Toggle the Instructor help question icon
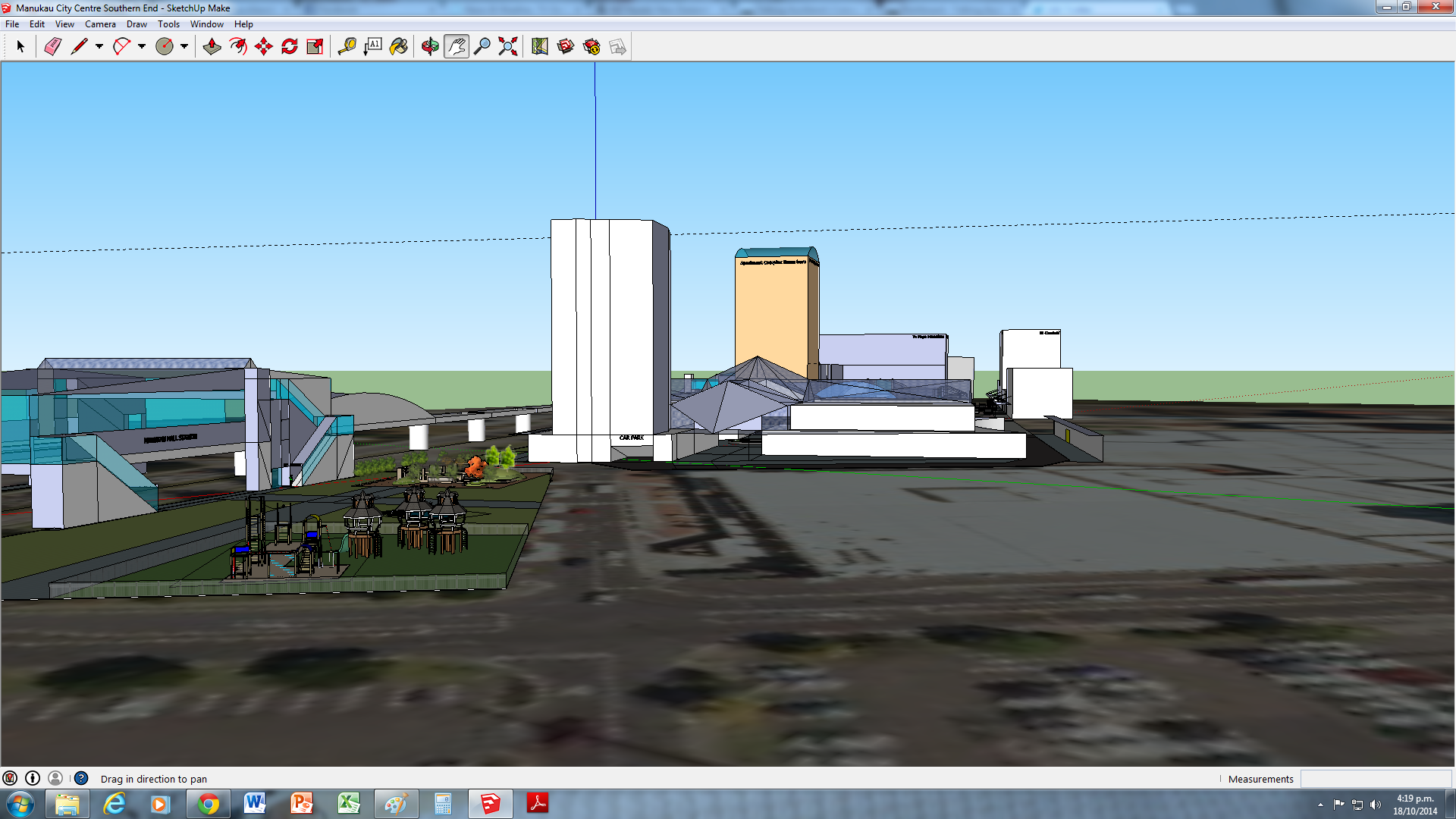 click(x=81, y=778)
